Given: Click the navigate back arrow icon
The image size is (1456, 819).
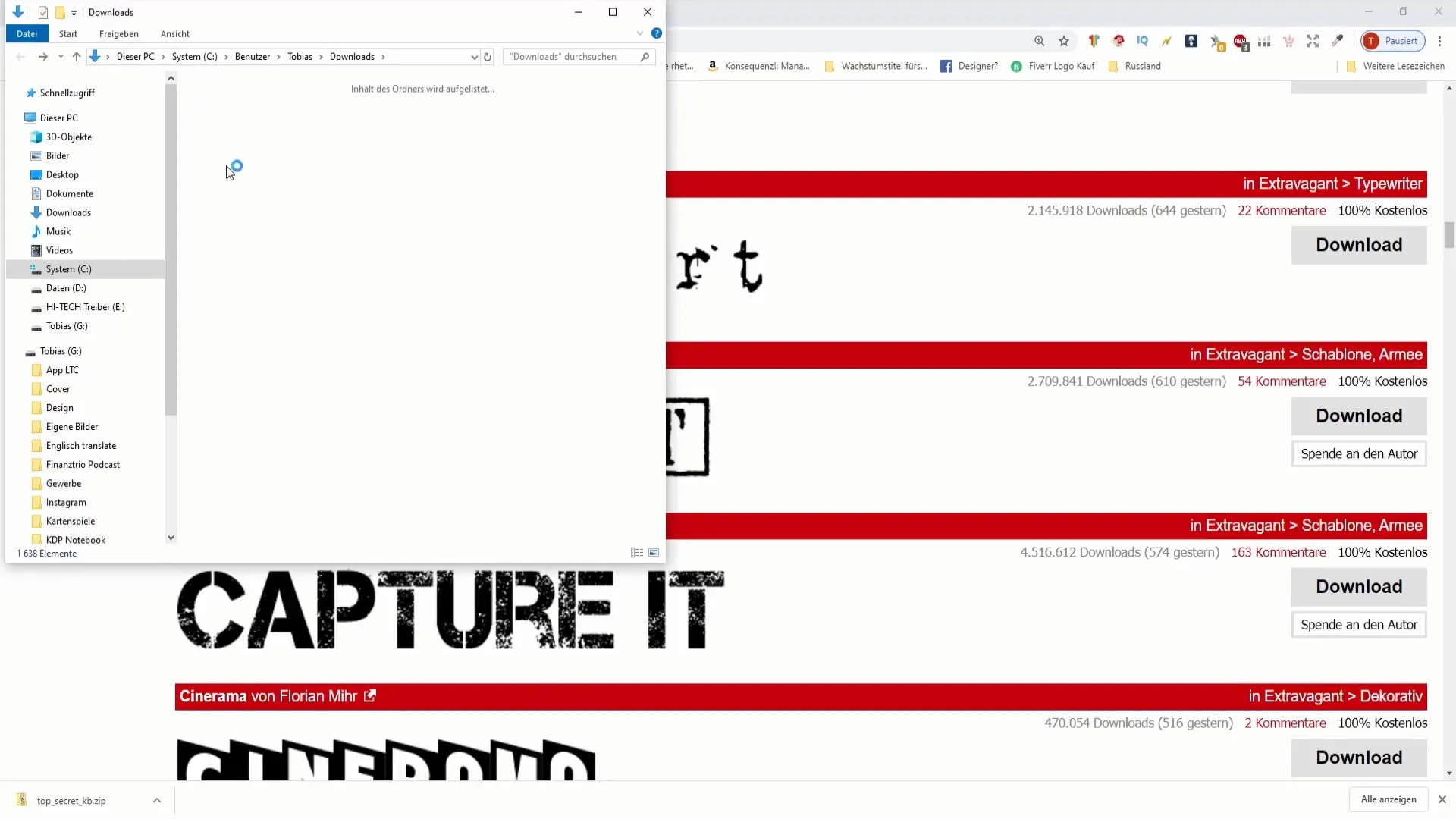Looking at the screenshot, I should pyautogui.click(x=20, y=57).
